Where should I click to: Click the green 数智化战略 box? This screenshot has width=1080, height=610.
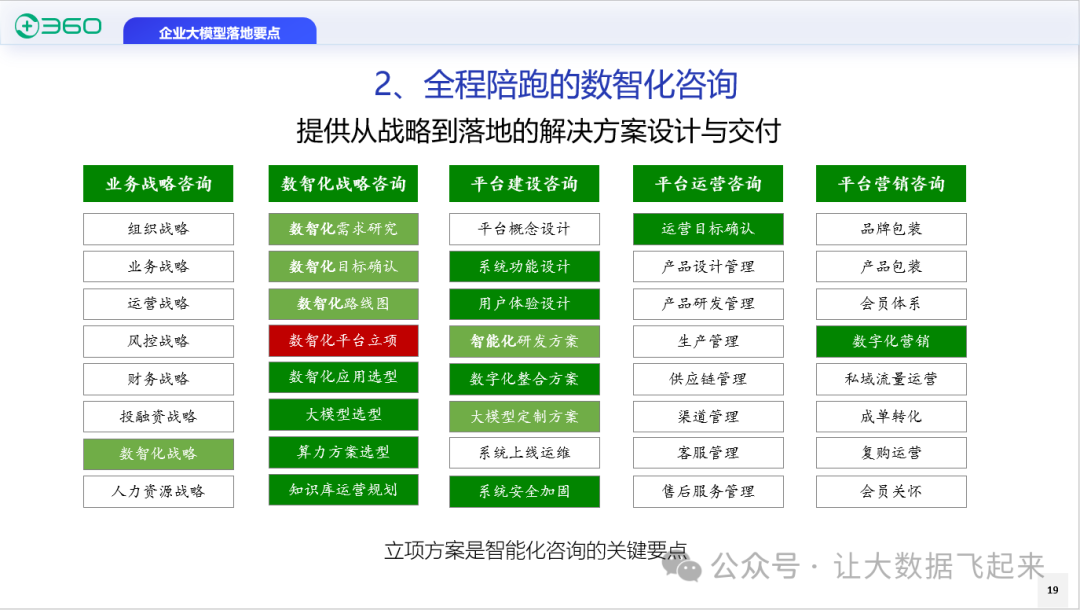pyautogui.click(x=158, y=454)
